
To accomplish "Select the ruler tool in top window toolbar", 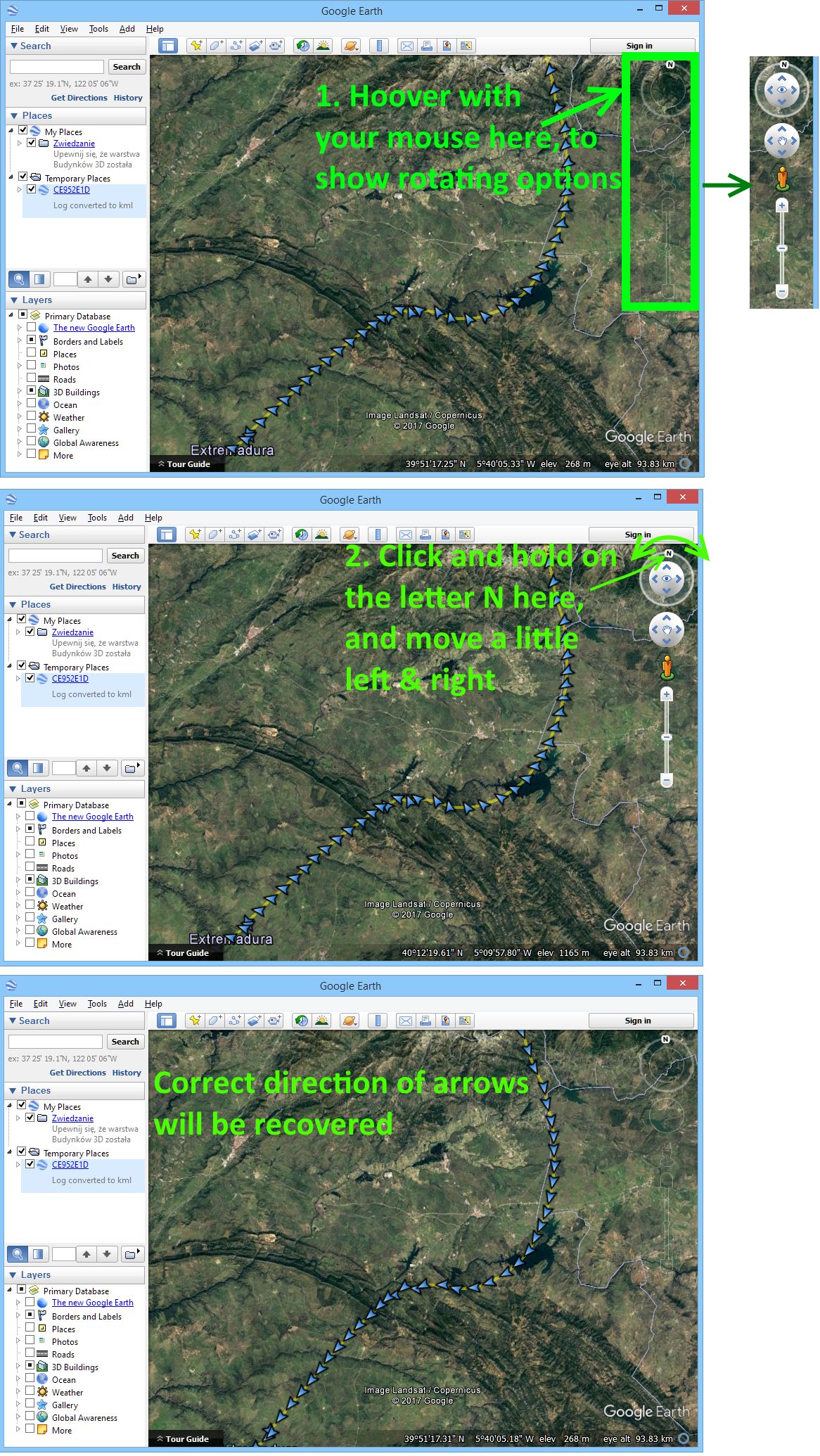I will (379, 46).
